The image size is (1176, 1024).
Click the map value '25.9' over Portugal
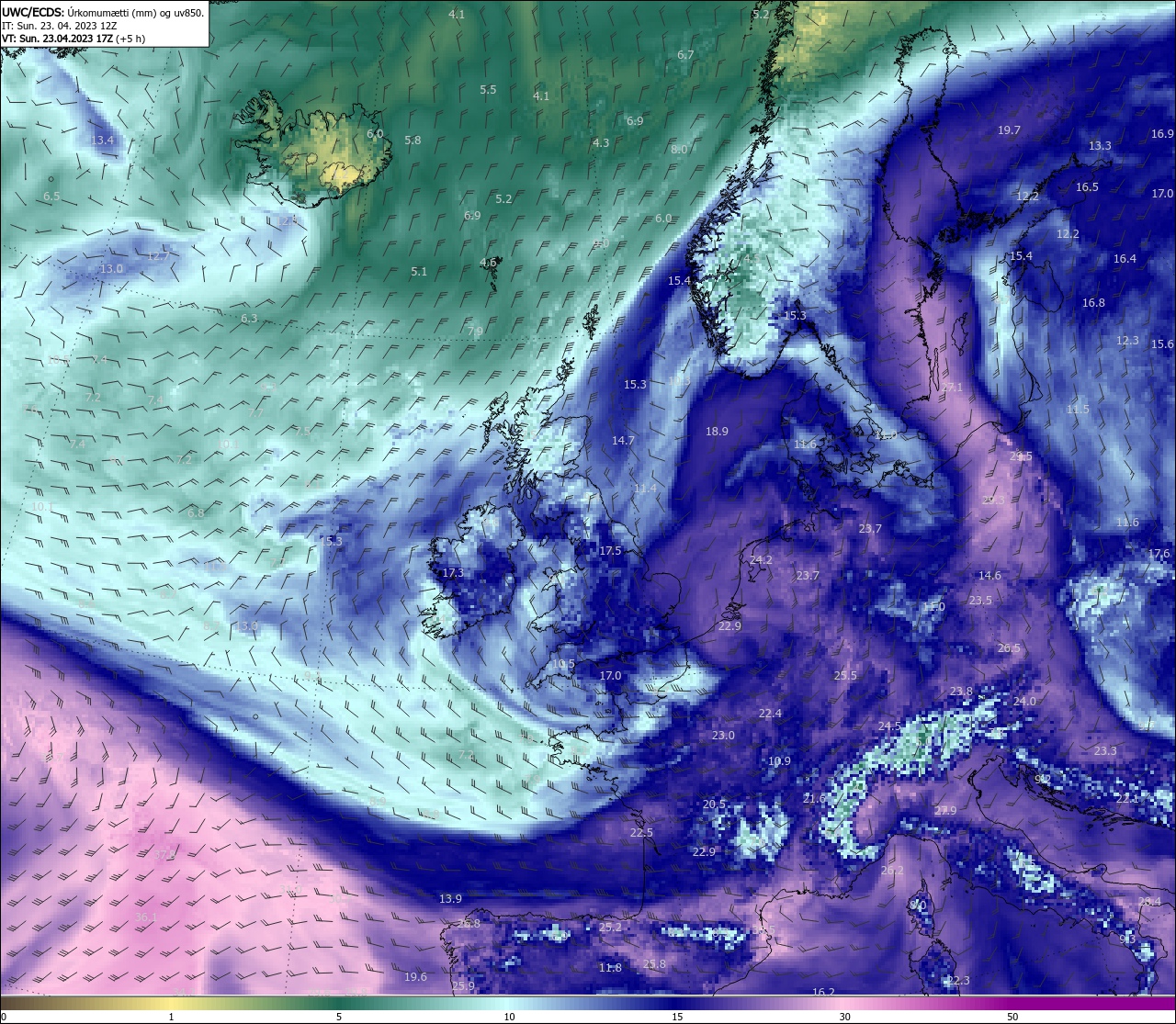(x=463, y=986)
